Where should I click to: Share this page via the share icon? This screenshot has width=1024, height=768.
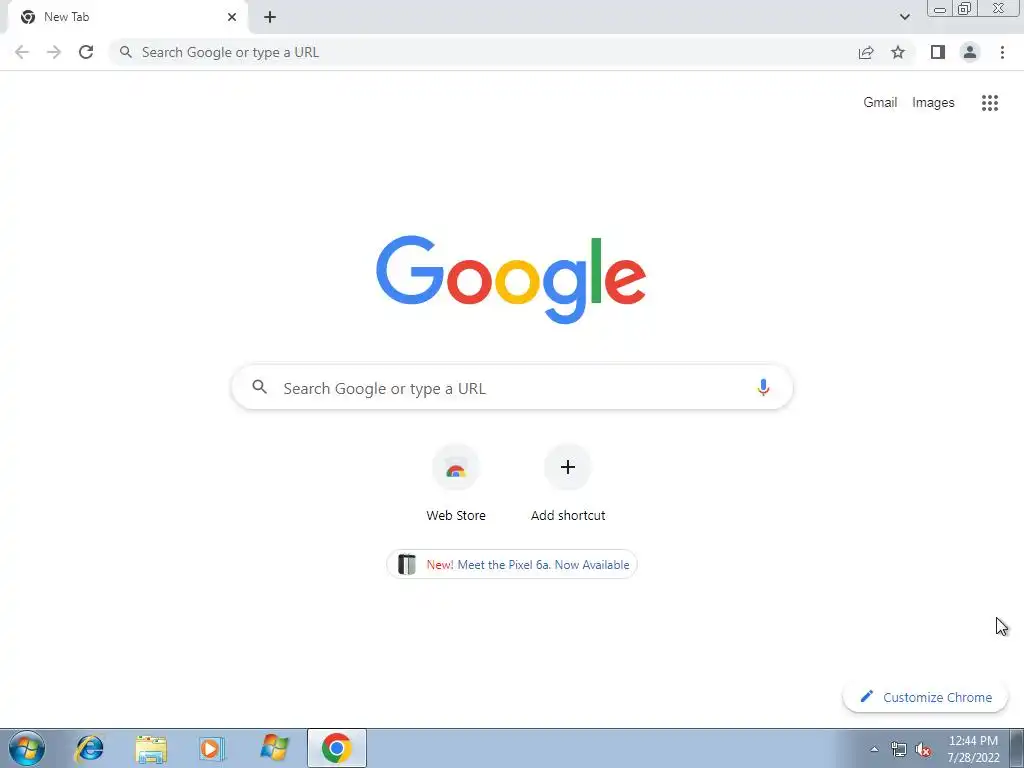pos(866,52)
